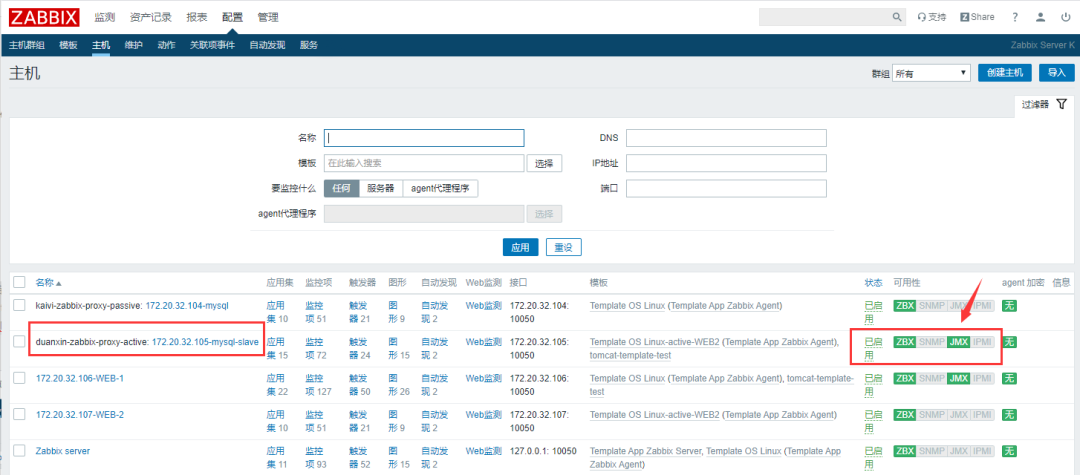Click the power sign-out icon

(1066, 17)
